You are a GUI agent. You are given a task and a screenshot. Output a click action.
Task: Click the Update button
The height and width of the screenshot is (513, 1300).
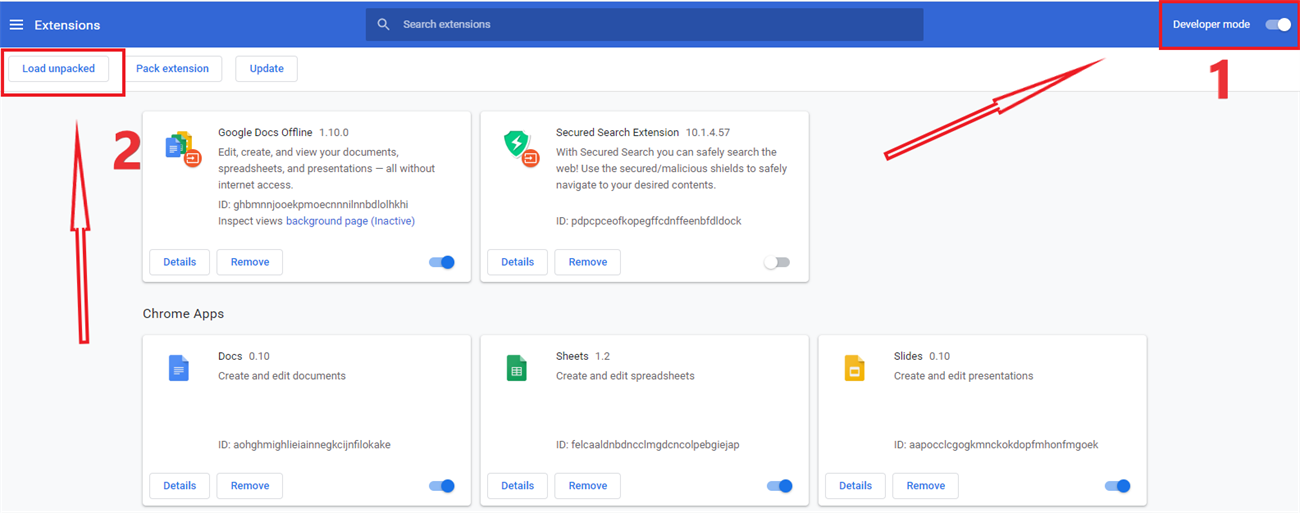(267, 69)
